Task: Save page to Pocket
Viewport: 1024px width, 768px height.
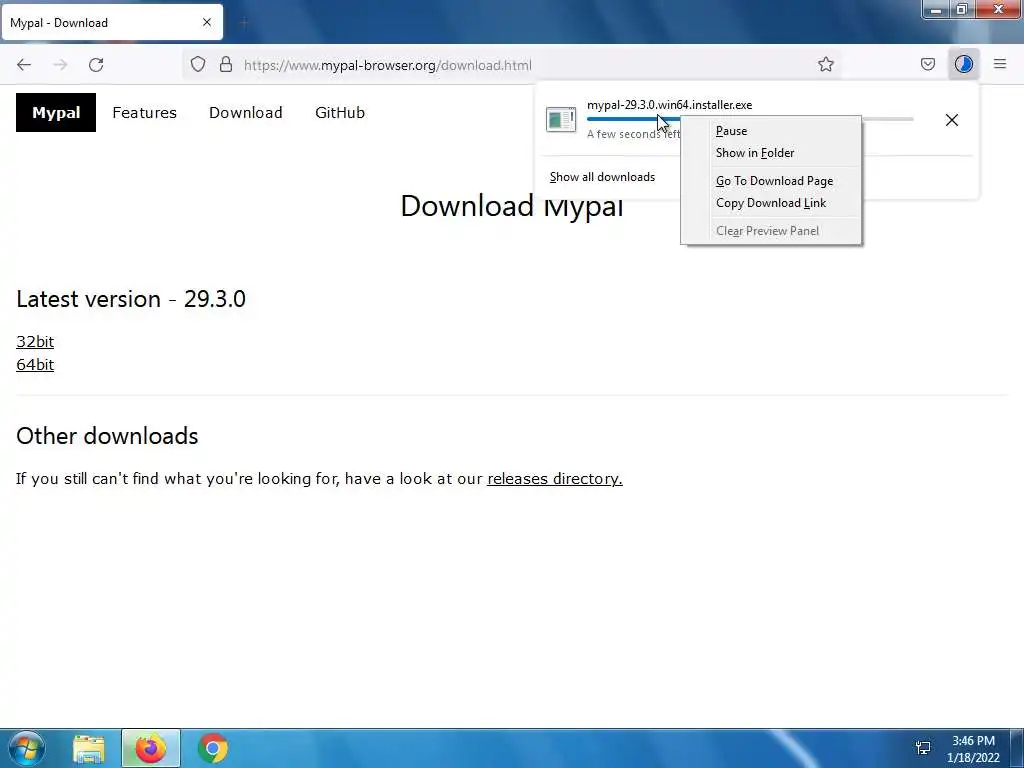Action: [927, 64]
